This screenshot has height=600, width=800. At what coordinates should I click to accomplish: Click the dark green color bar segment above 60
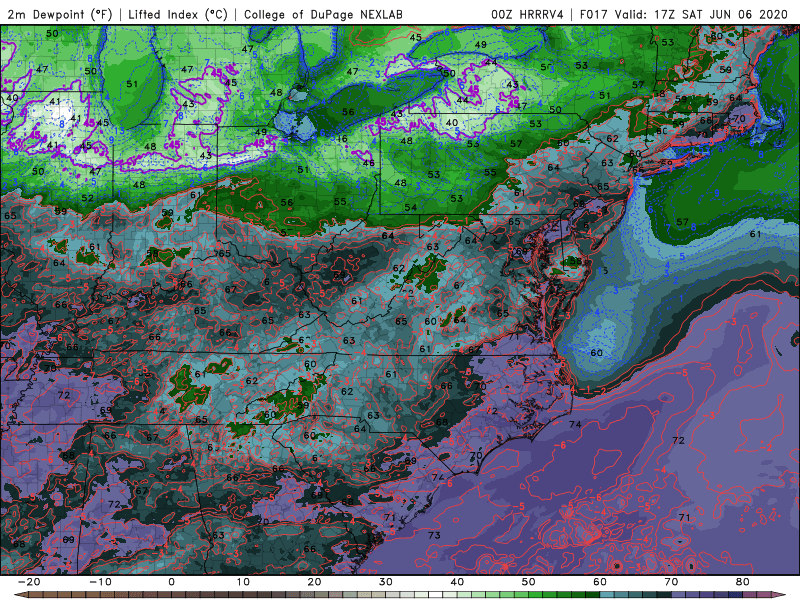[593, 595]
